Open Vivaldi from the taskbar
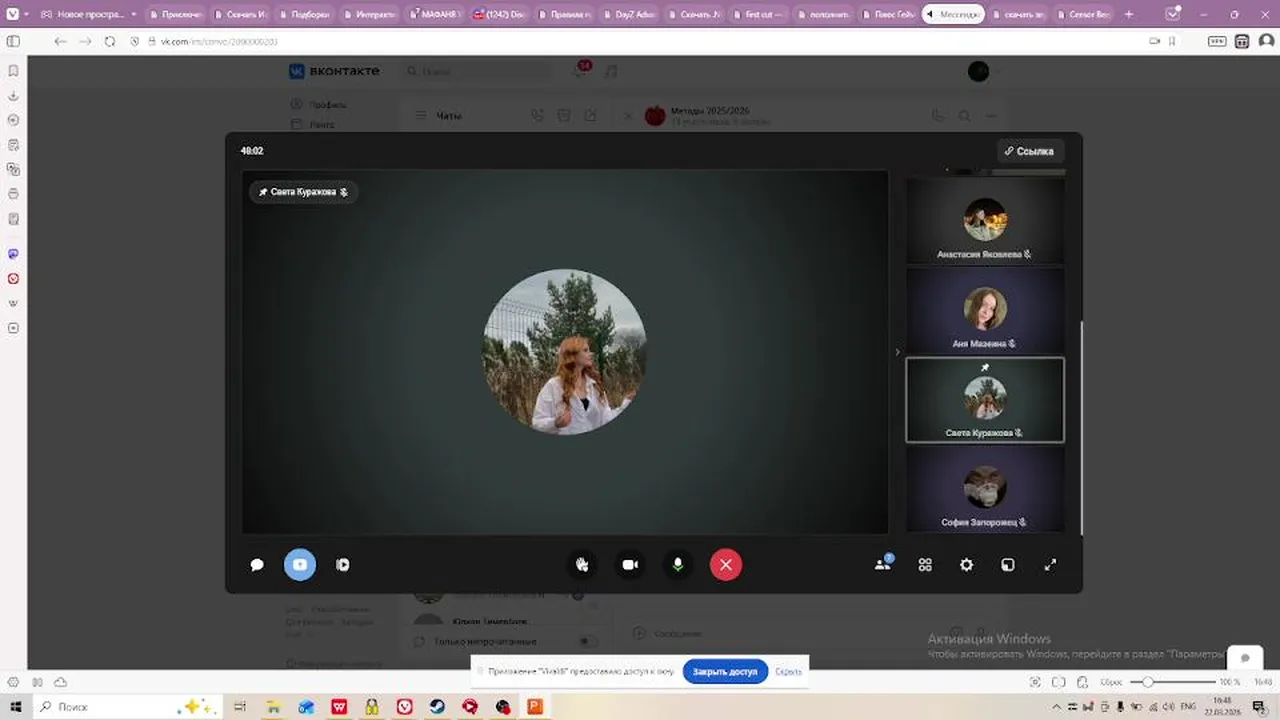Image resolution: width=1280 pixels, height=720 pixels. (x=404, y=706)
